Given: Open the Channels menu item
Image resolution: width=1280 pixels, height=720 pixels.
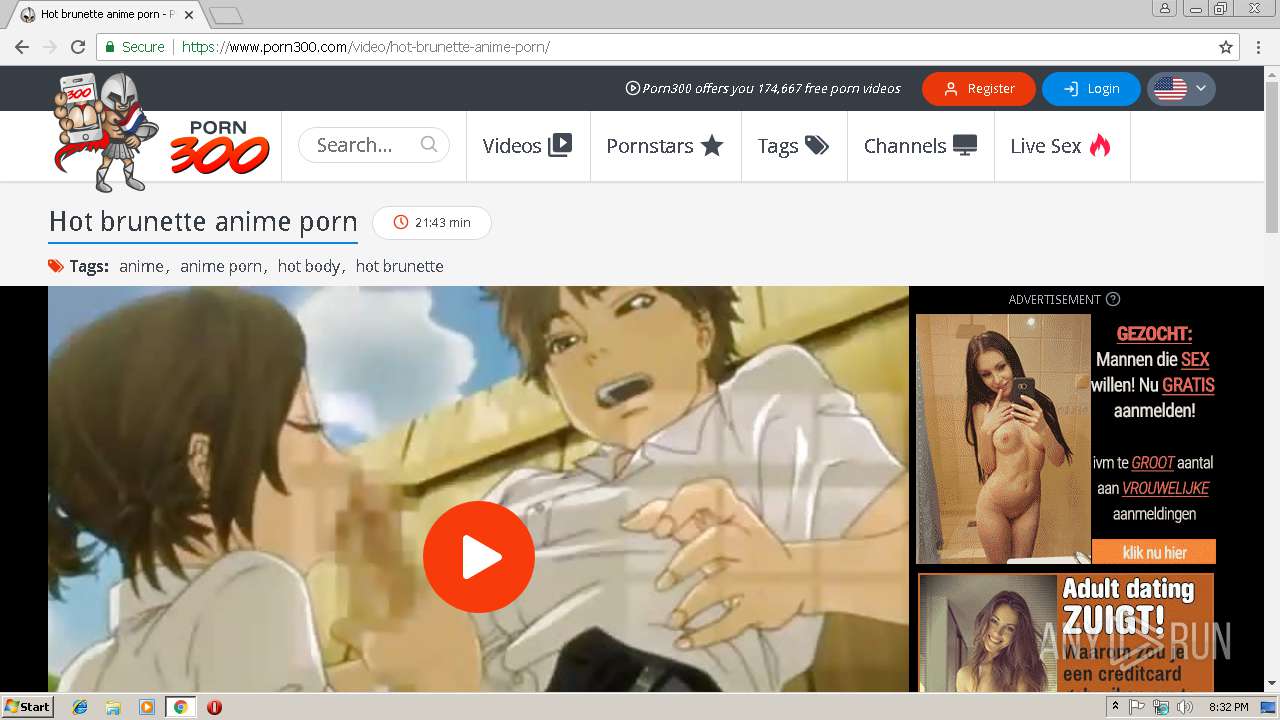Looking at the screenshot, I should 920,146.
